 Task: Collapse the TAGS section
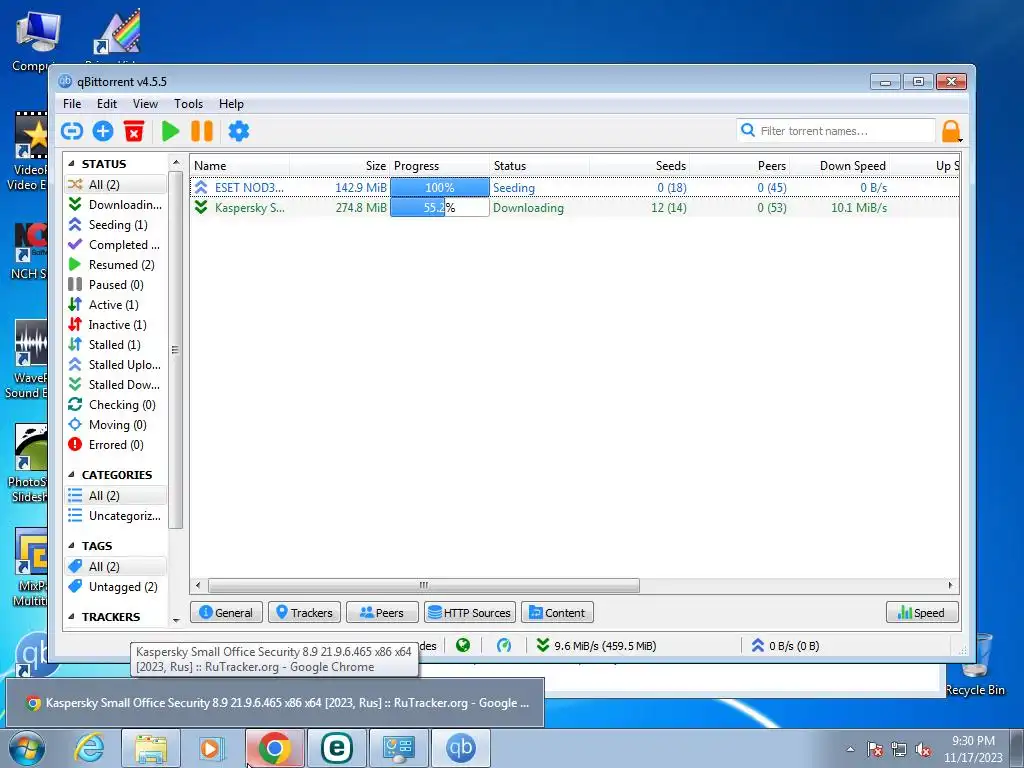(71, 545)
